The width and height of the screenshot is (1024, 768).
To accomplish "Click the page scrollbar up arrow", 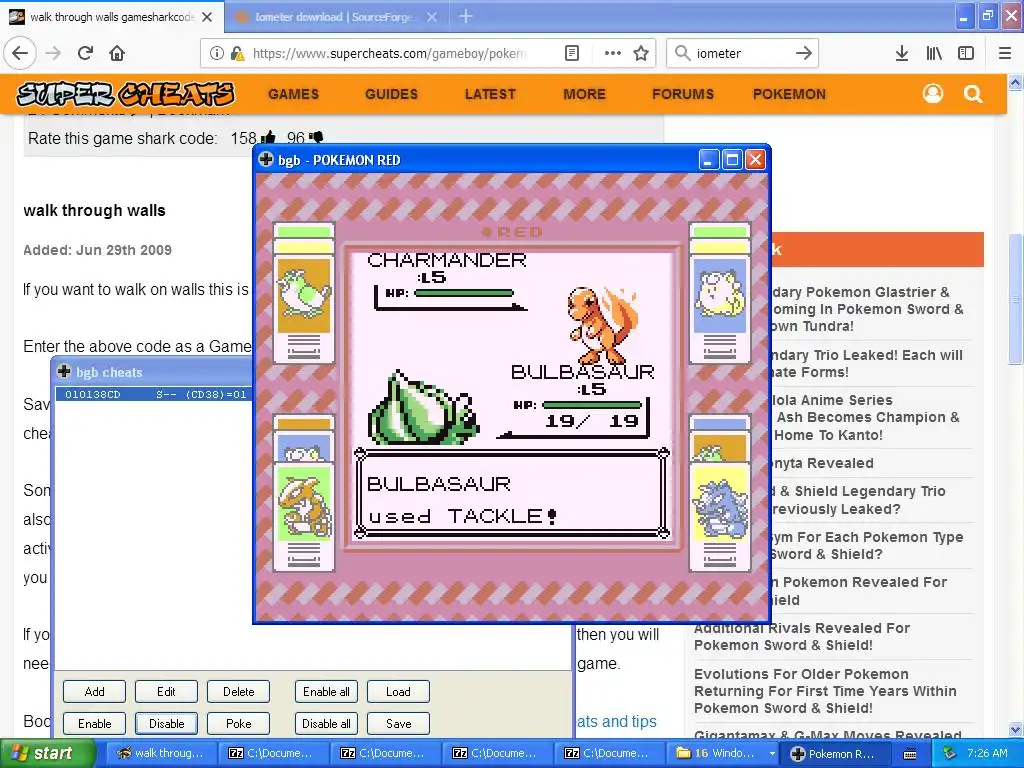I will [x=1016, y=82].
